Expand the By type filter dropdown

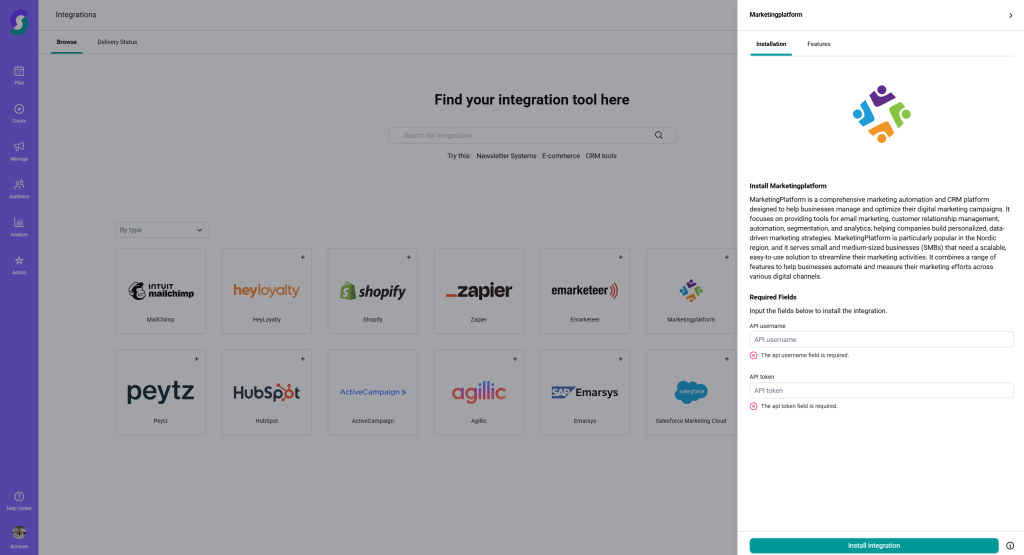click(x=162, y=230)
